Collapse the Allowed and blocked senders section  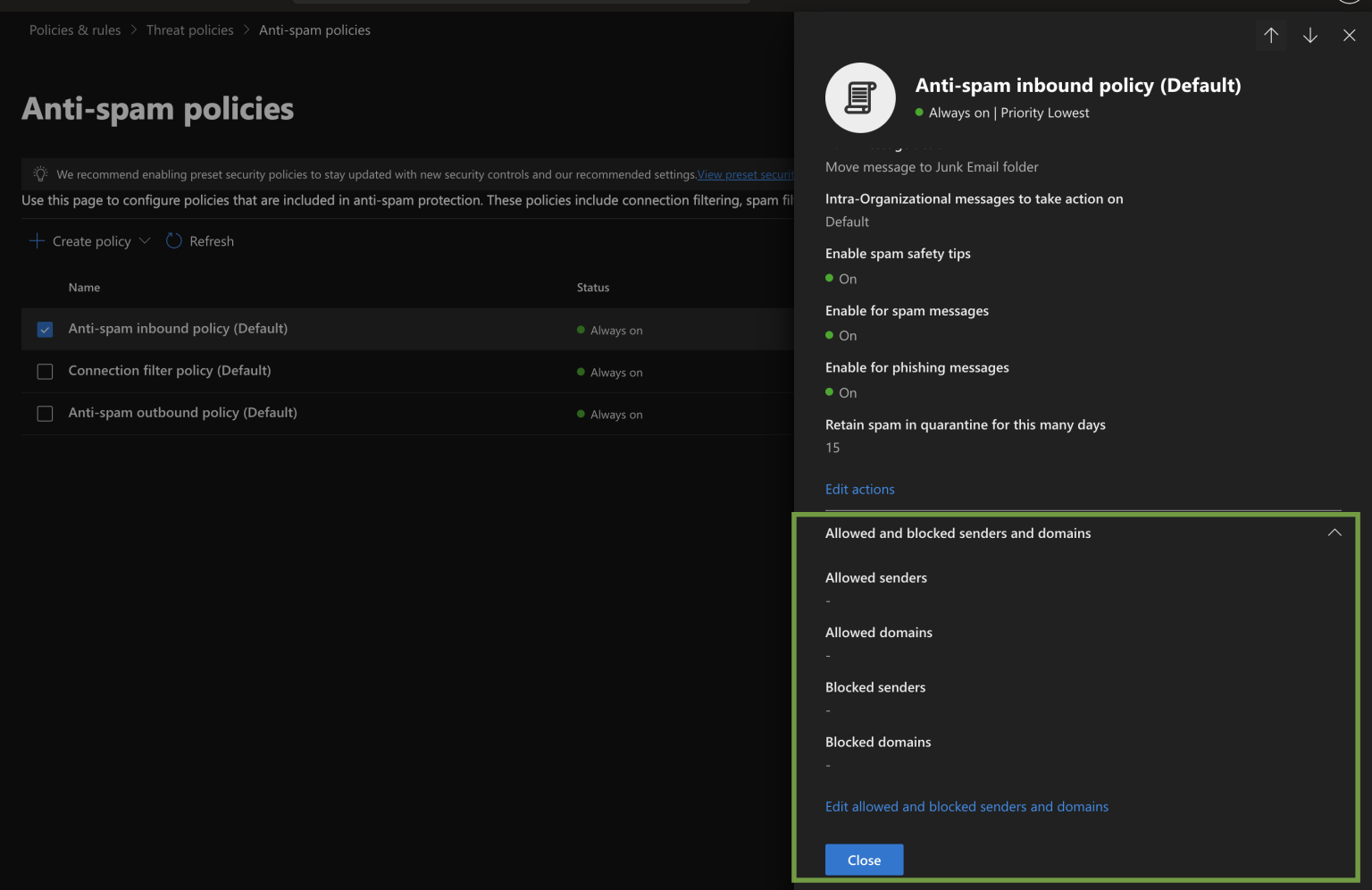(x=1334, y=532)
